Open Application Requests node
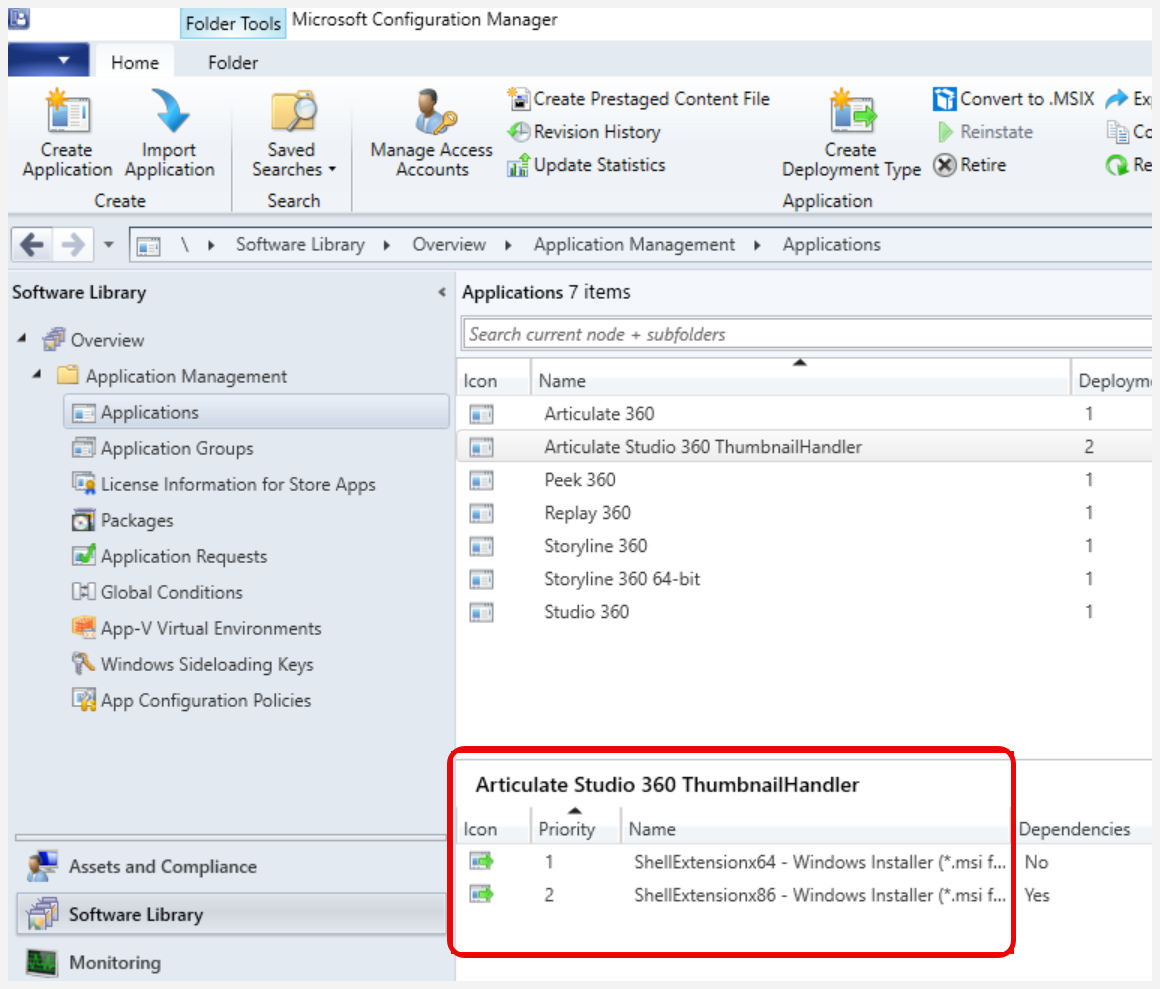Image resolution: width=1160 pixels, height=989 pixels. pos(184,556)
